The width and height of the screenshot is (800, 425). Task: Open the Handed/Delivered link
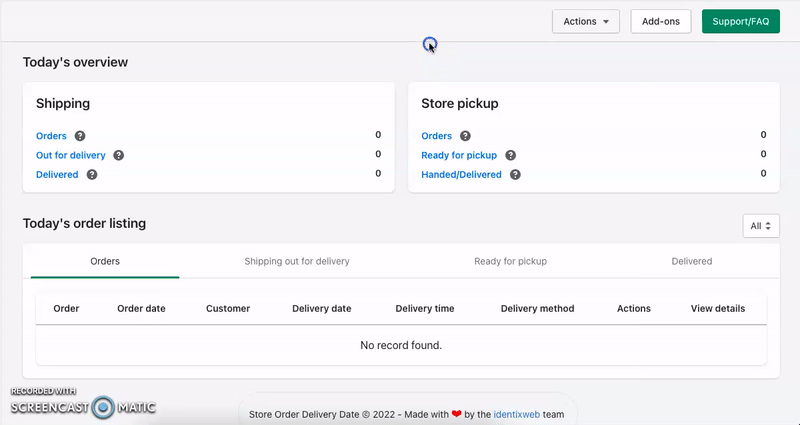[461, 174]
